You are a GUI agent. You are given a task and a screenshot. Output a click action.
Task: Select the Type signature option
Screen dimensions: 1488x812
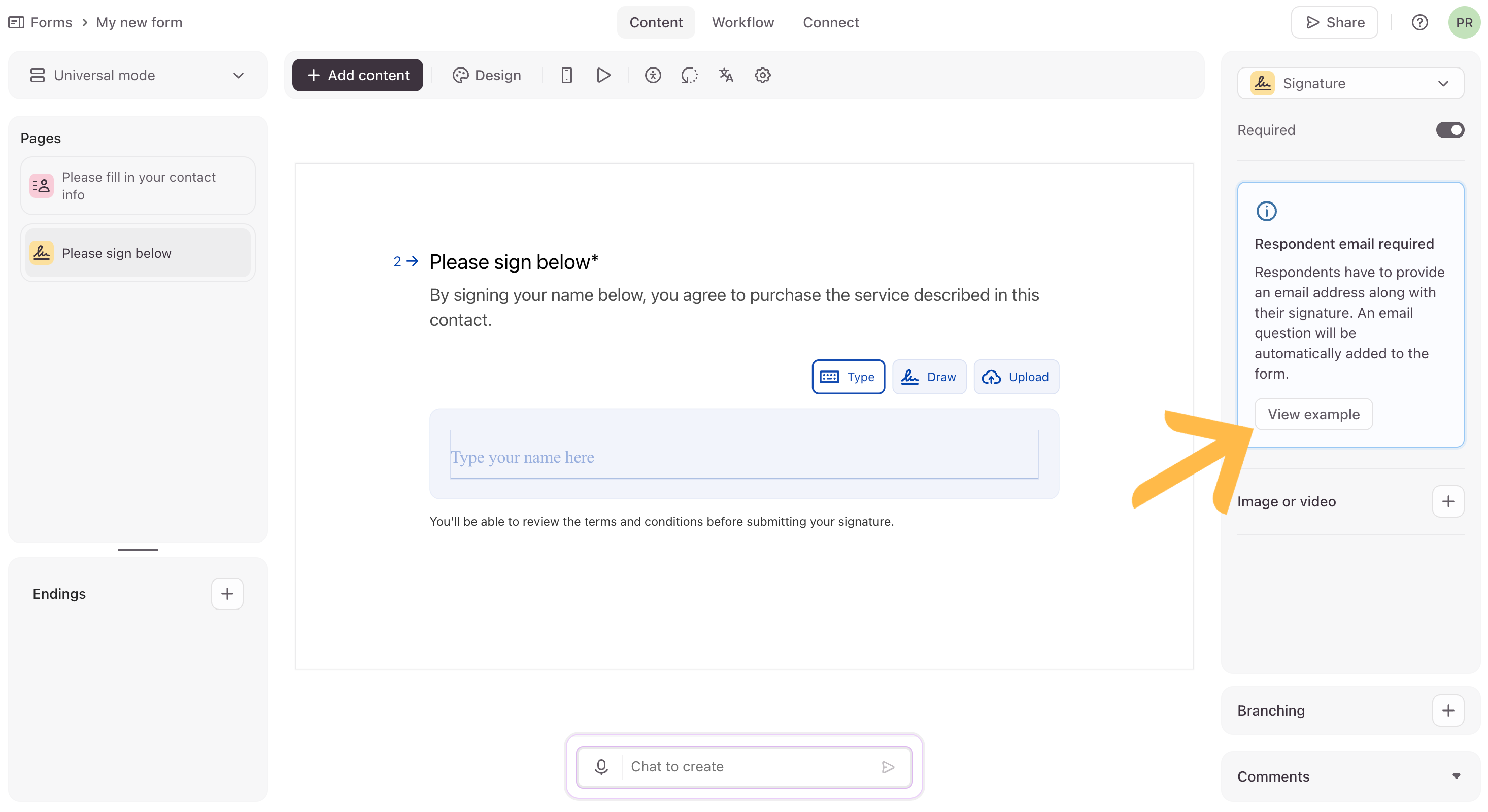click(x=848, y=377)
